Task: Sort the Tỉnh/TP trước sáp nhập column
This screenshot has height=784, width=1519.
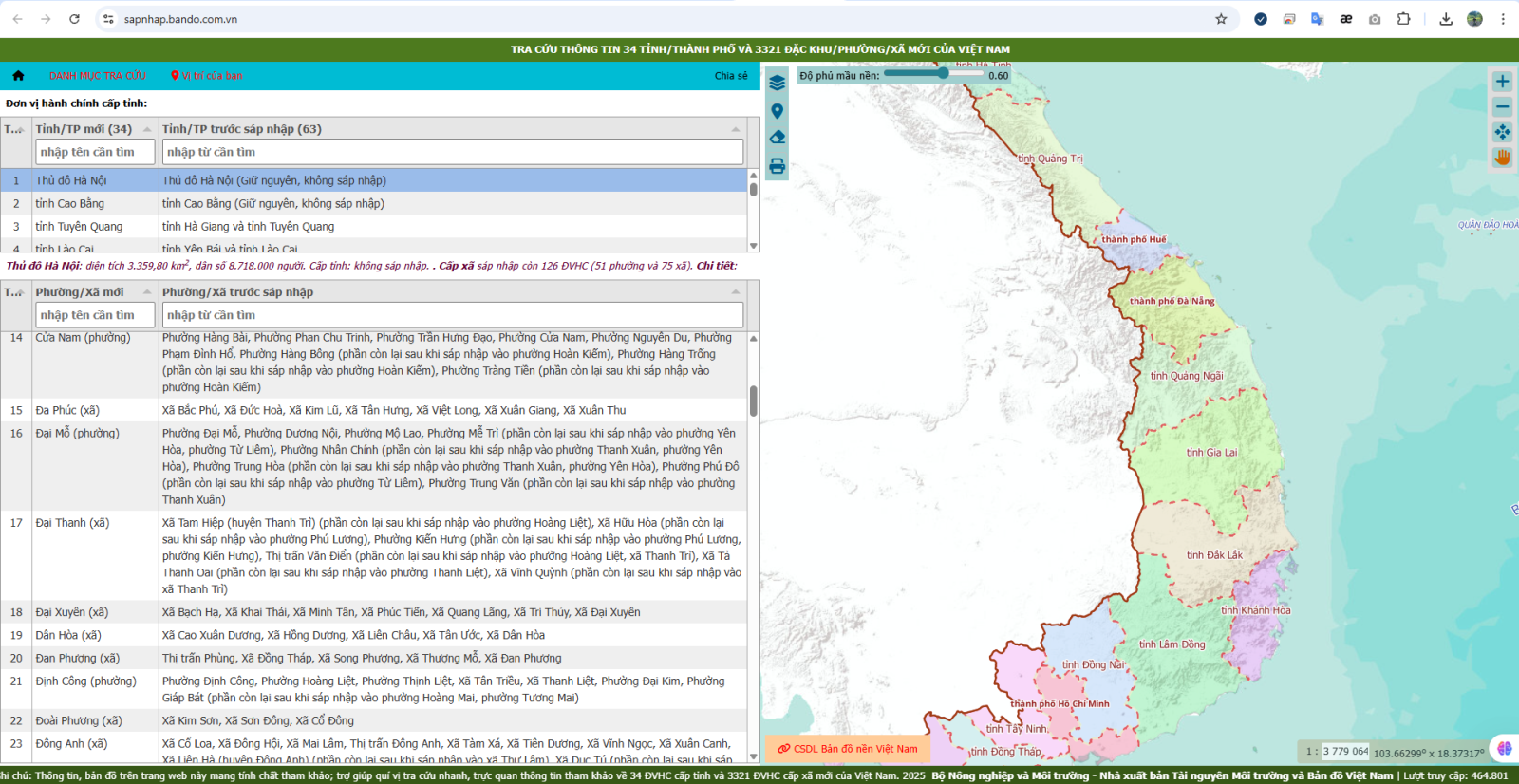Action: pyautogui.click(x=735, y=129)
